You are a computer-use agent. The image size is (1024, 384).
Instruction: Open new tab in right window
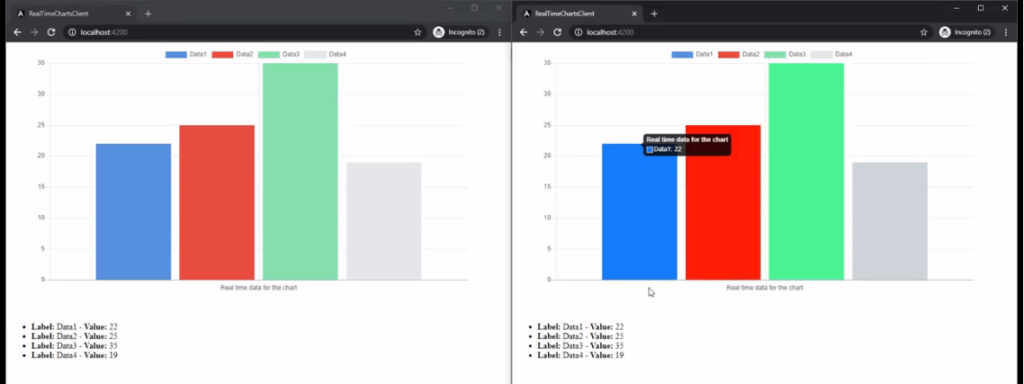(654, 14)
